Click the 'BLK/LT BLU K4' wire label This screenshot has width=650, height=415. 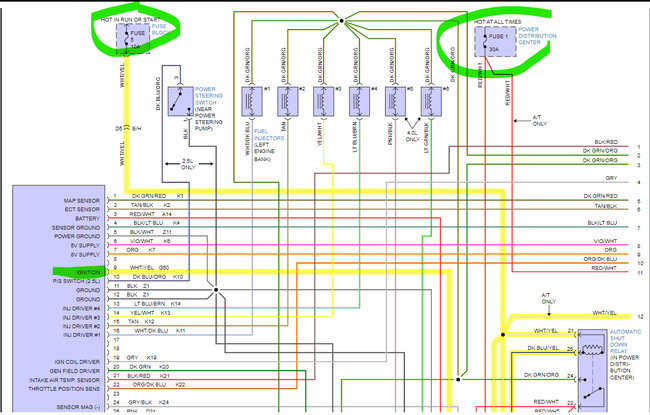(157, 223)
